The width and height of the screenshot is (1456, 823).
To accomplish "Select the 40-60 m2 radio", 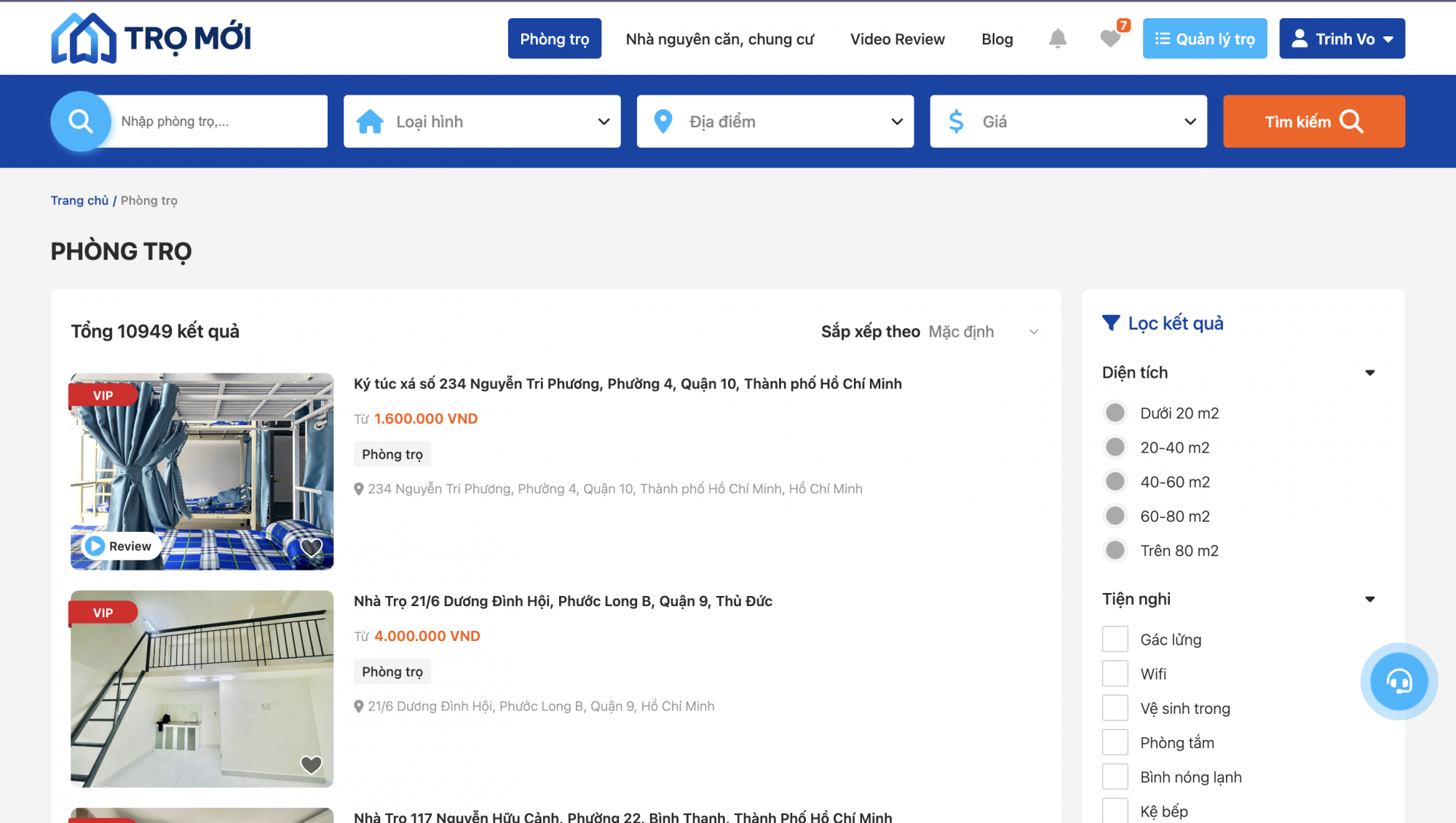I will [1115, 481].
